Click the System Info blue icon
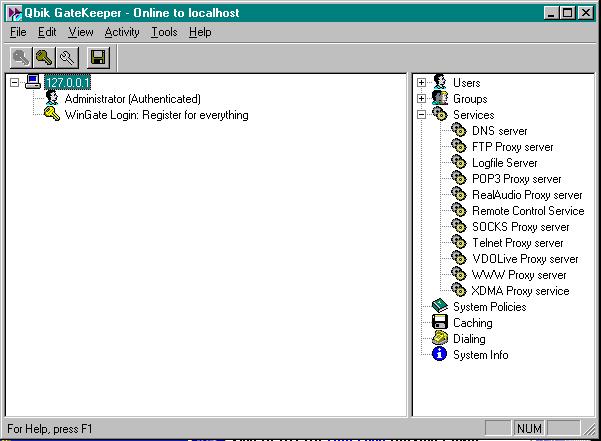 440,354
